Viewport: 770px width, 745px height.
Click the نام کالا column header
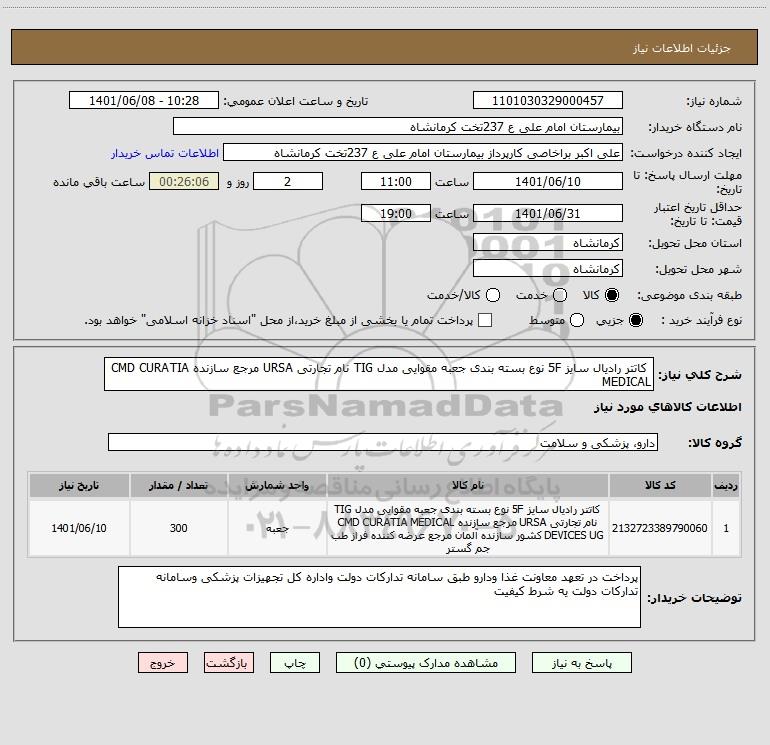coord(468,485)
